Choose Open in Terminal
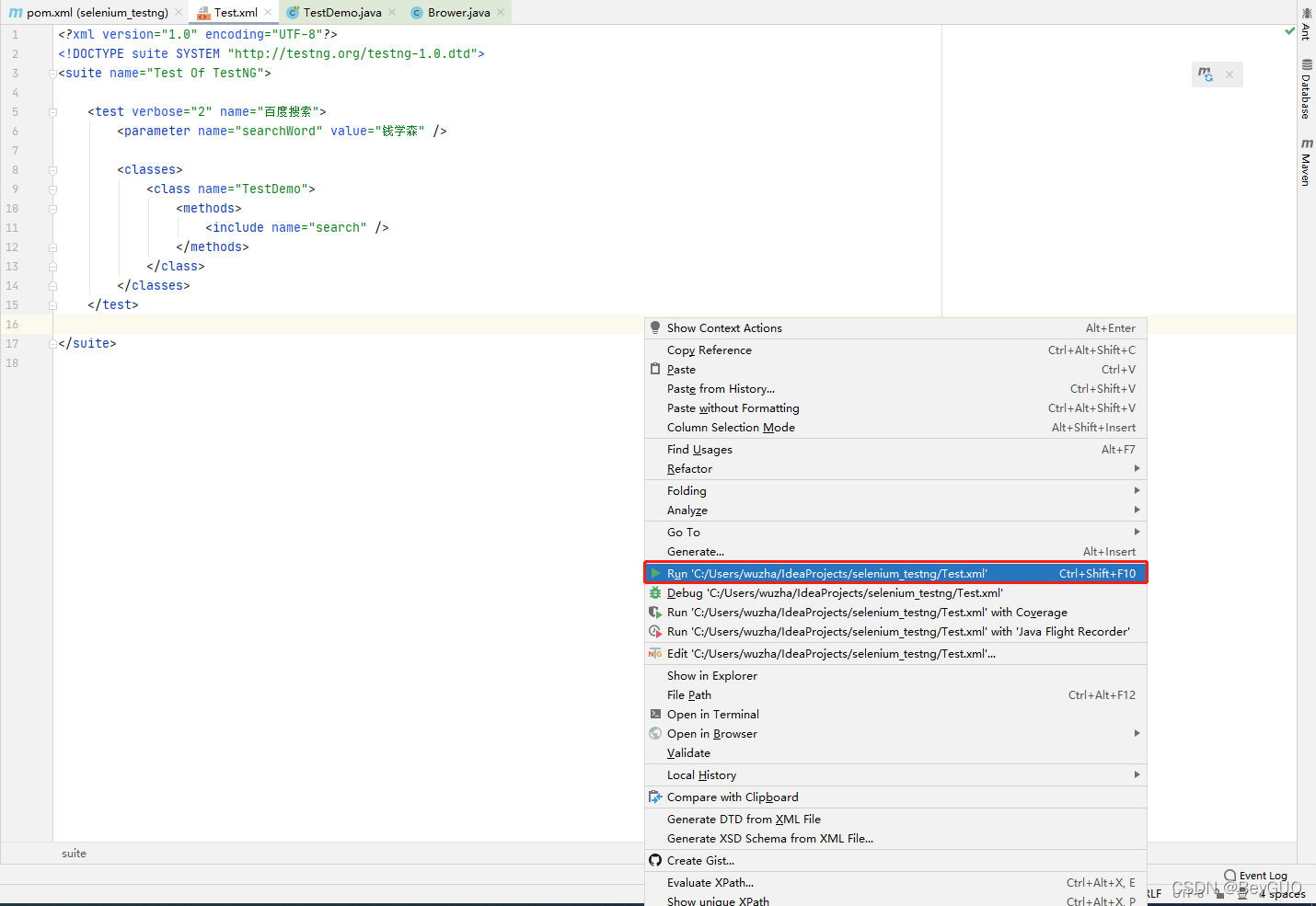Image resolution: width=1316 pixels, height=906 pixels. coord(895,715)
